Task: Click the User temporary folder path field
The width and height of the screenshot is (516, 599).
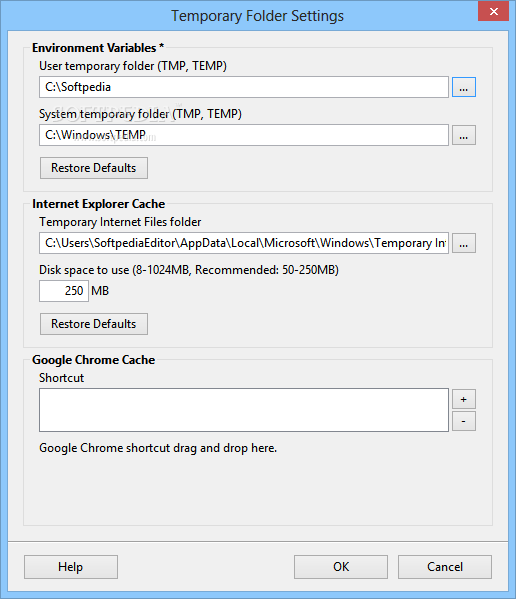Action: [x=244, y=87]
